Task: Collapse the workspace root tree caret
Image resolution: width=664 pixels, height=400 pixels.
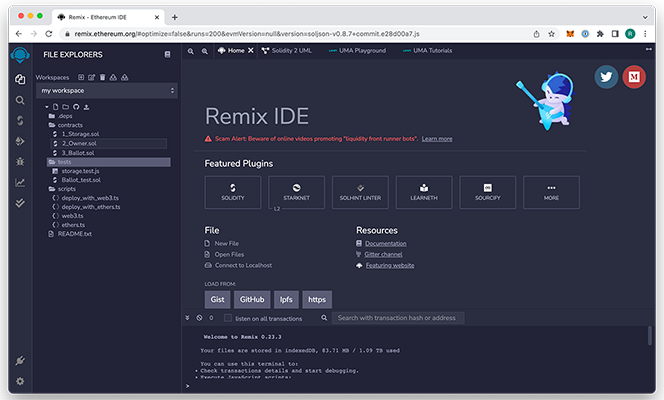Action: click(x=47, y=107)
